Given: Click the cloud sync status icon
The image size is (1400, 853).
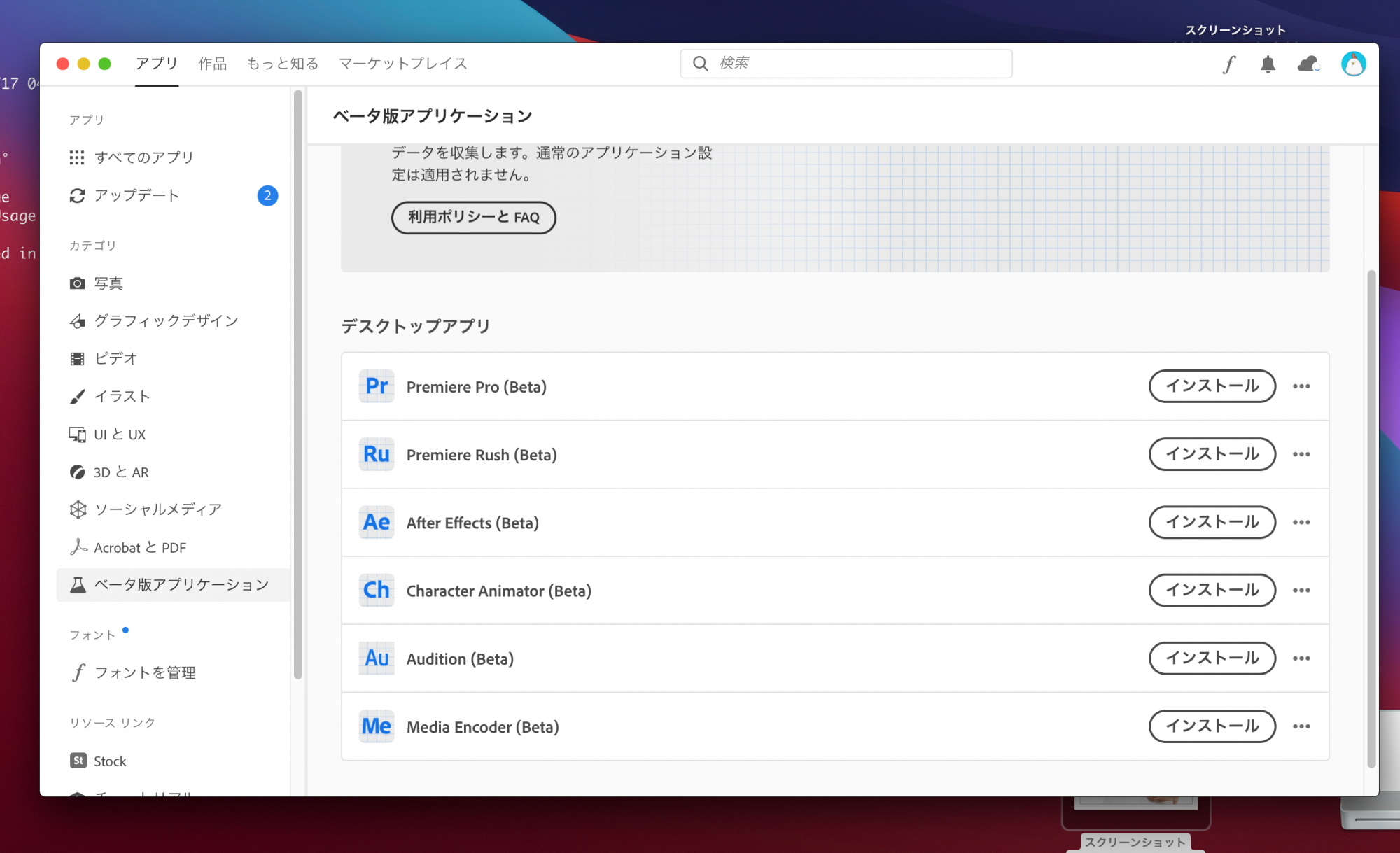Looking at the screenshot, I should [x=1308, y=64].
